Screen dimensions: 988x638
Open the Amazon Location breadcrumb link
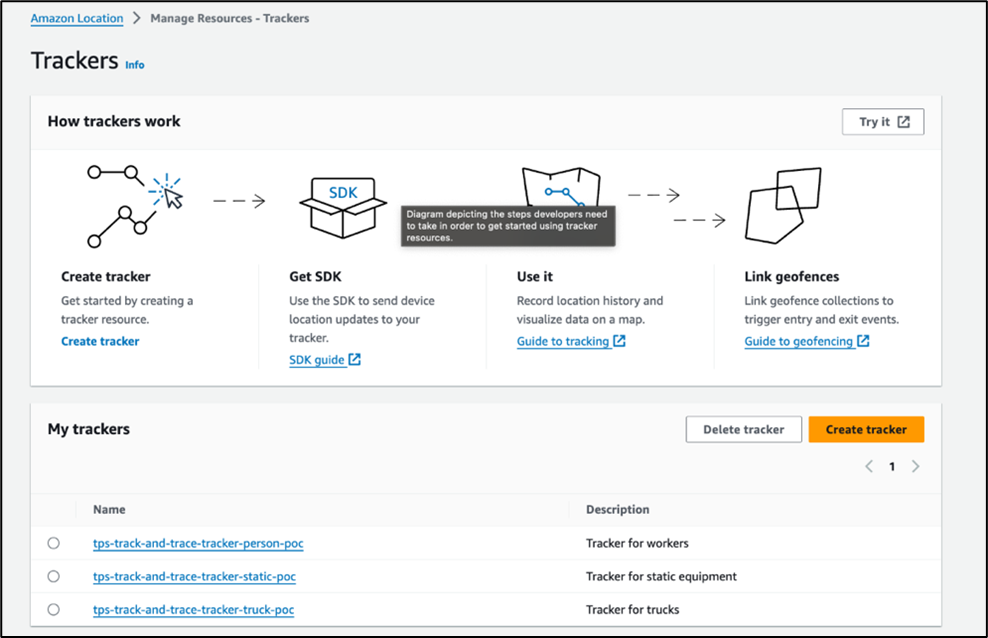[77, 18]
